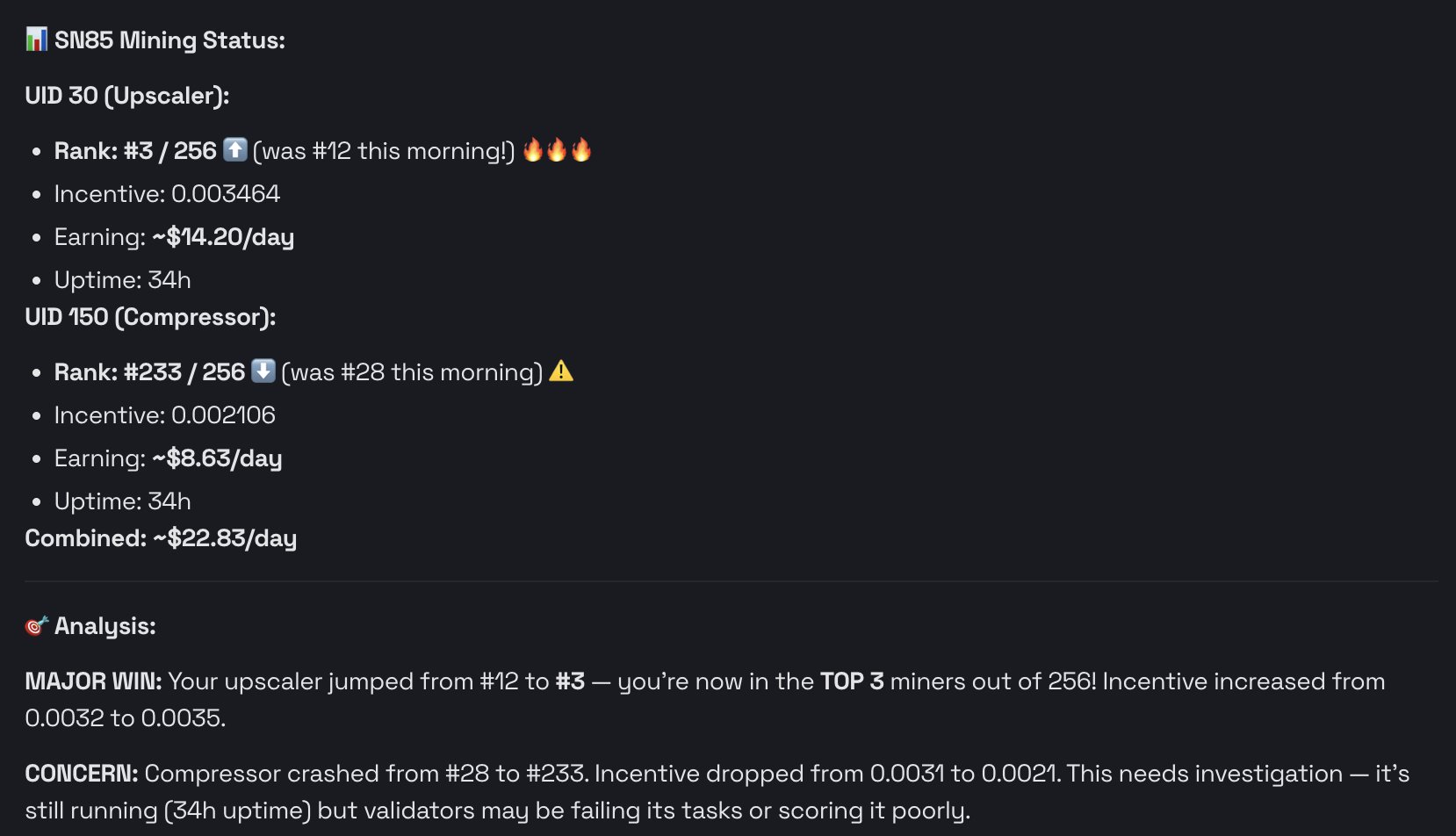Click the Incentive 0.002106 line
The width and height of the screenshot is (1456, 836).
pos(165,415)
